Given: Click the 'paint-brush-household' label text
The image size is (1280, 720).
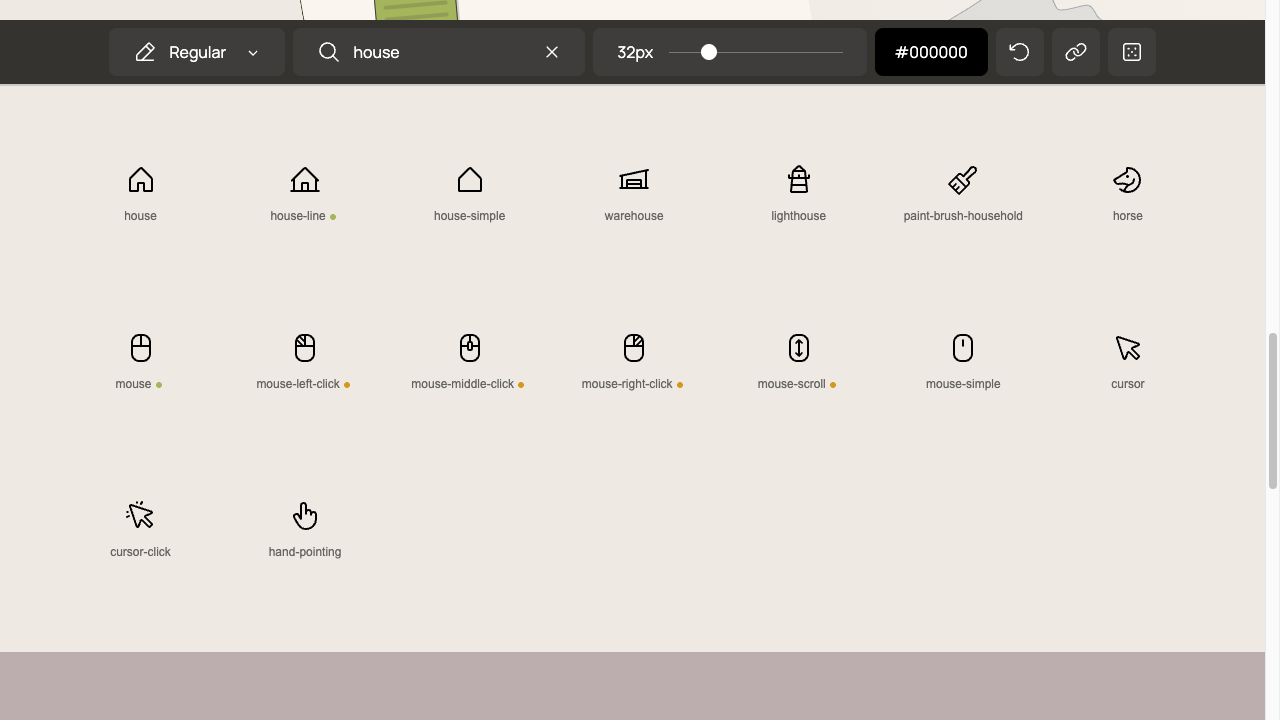Looking at the screenshot, I should (x=963, y=216).
